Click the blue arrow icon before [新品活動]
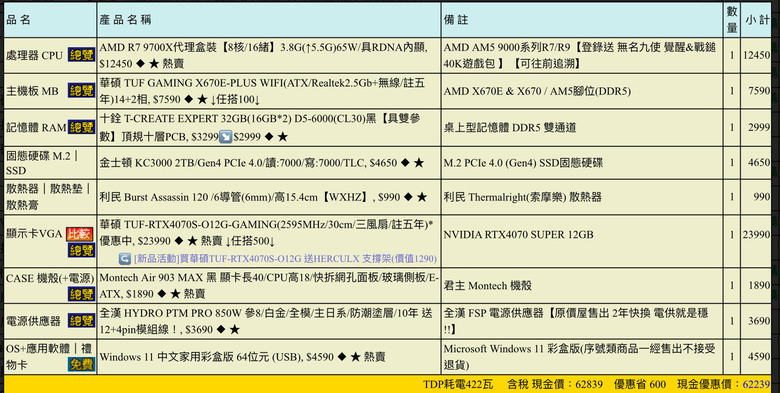 [x=125, y=259]
